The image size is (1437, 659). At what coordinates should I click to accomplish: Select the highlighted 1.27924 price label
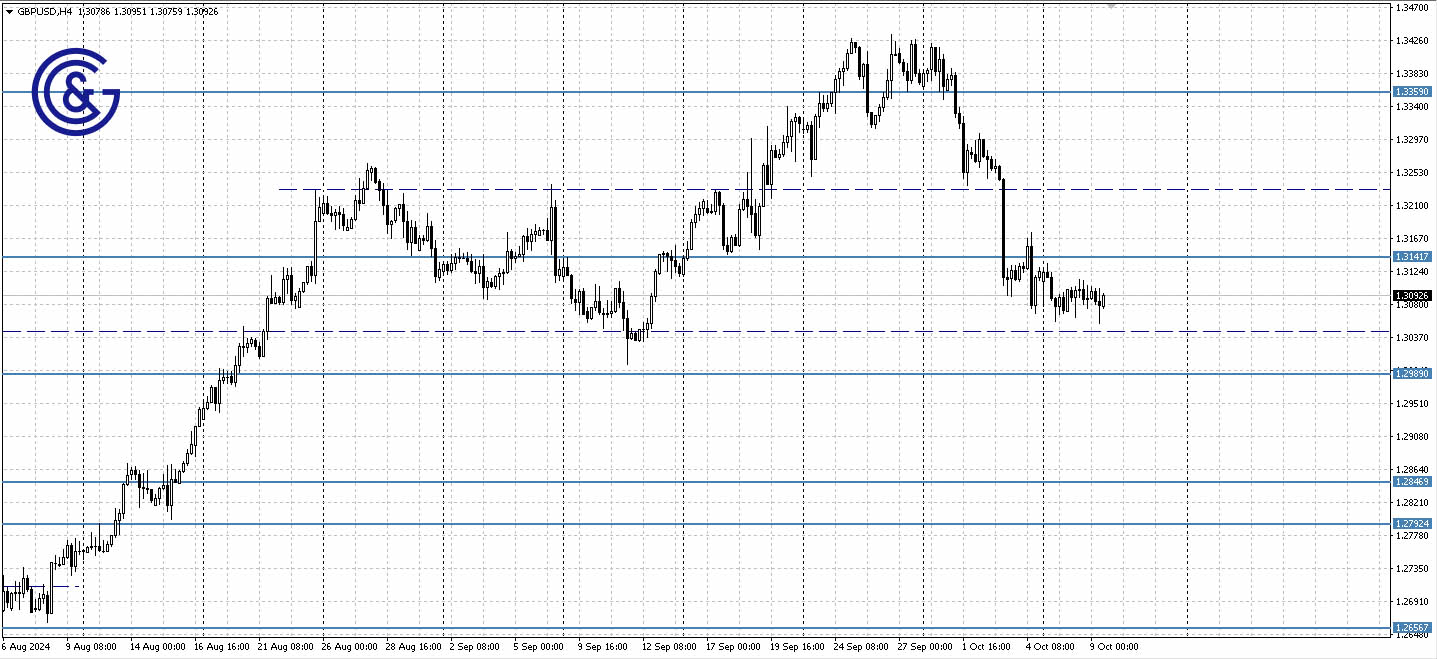(x=1410, y=524)
